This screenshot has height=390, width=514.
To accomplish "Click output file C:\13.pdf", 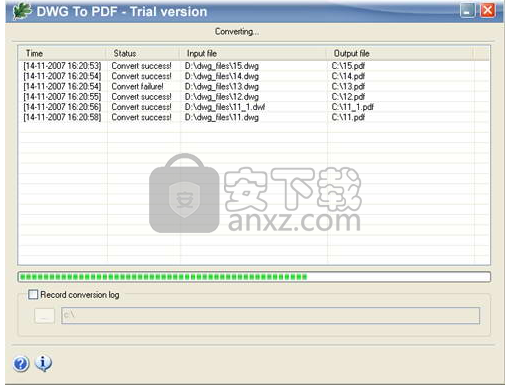I will click(x=348, y=86).
